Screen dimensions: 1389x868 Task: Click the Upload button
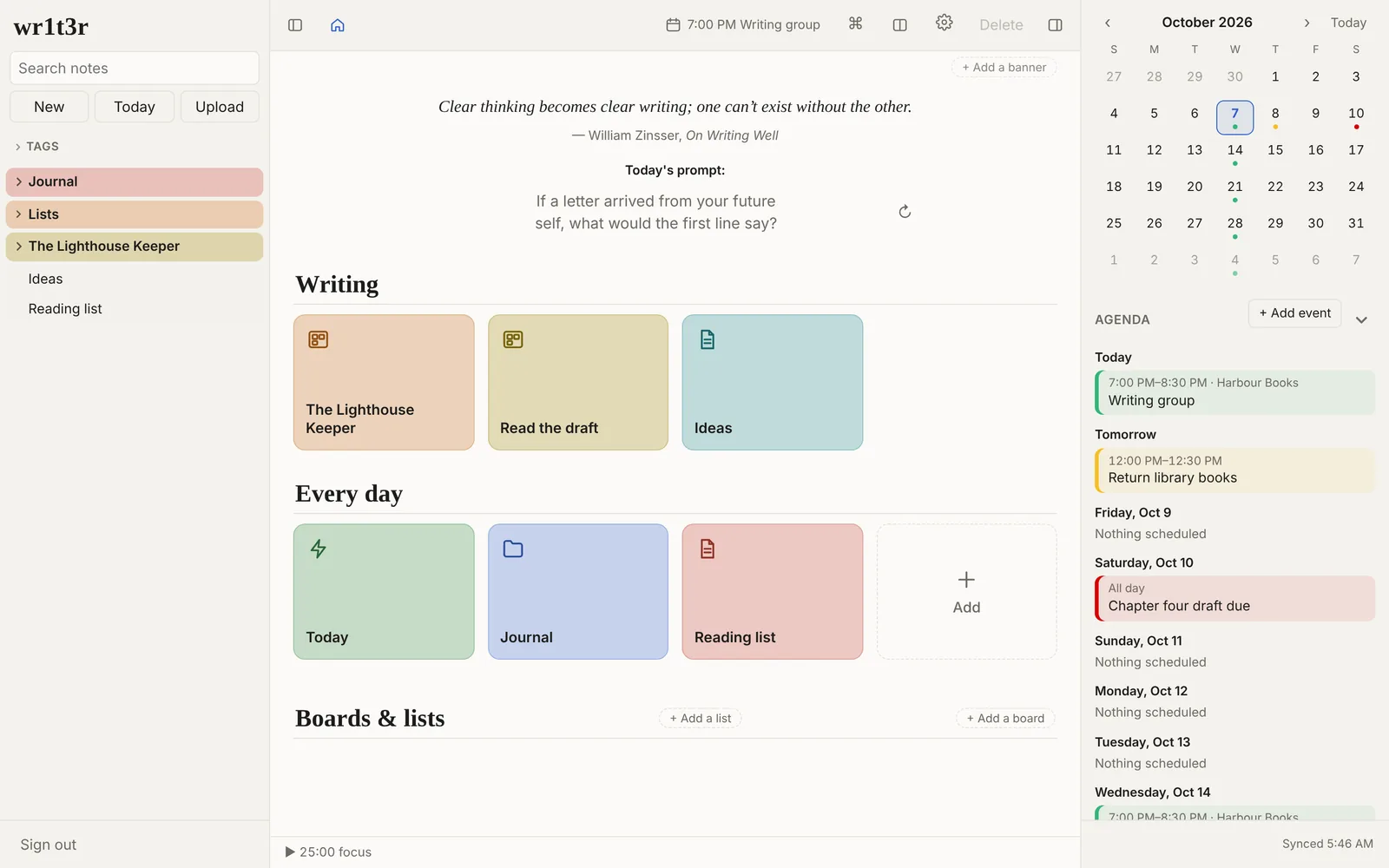[x=220, y=107]
